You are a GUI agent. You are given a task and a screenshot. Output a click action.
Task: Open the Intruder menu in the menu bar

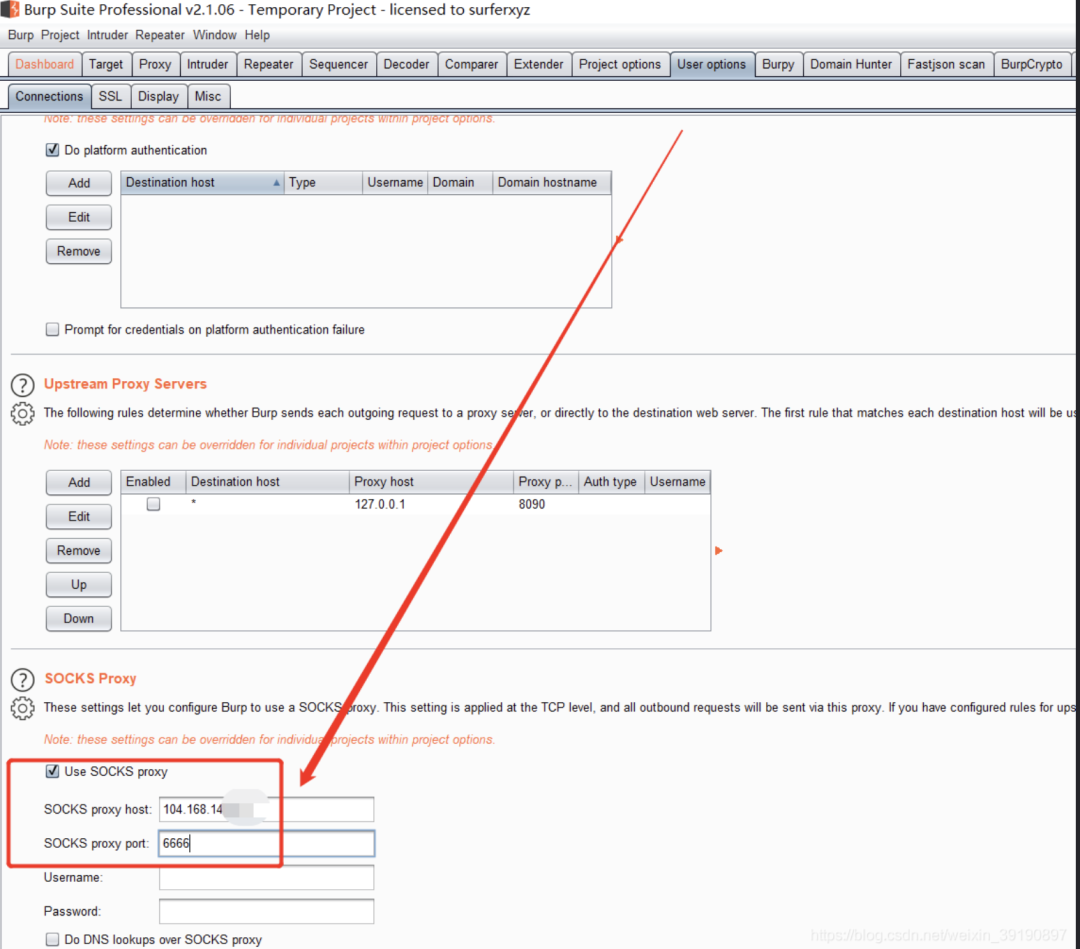click(107, 35)
